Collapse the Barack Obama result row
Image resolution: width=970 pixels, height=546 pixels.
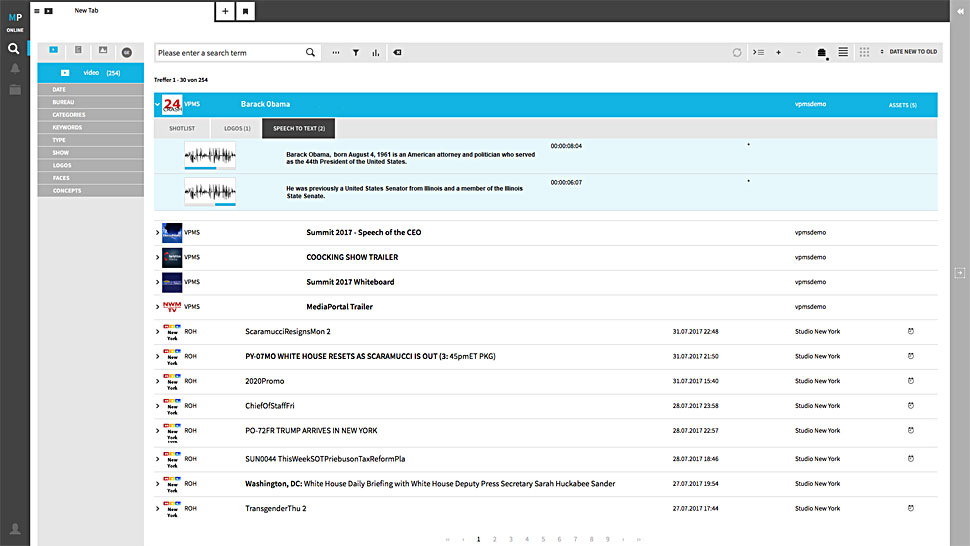point(157,105)
